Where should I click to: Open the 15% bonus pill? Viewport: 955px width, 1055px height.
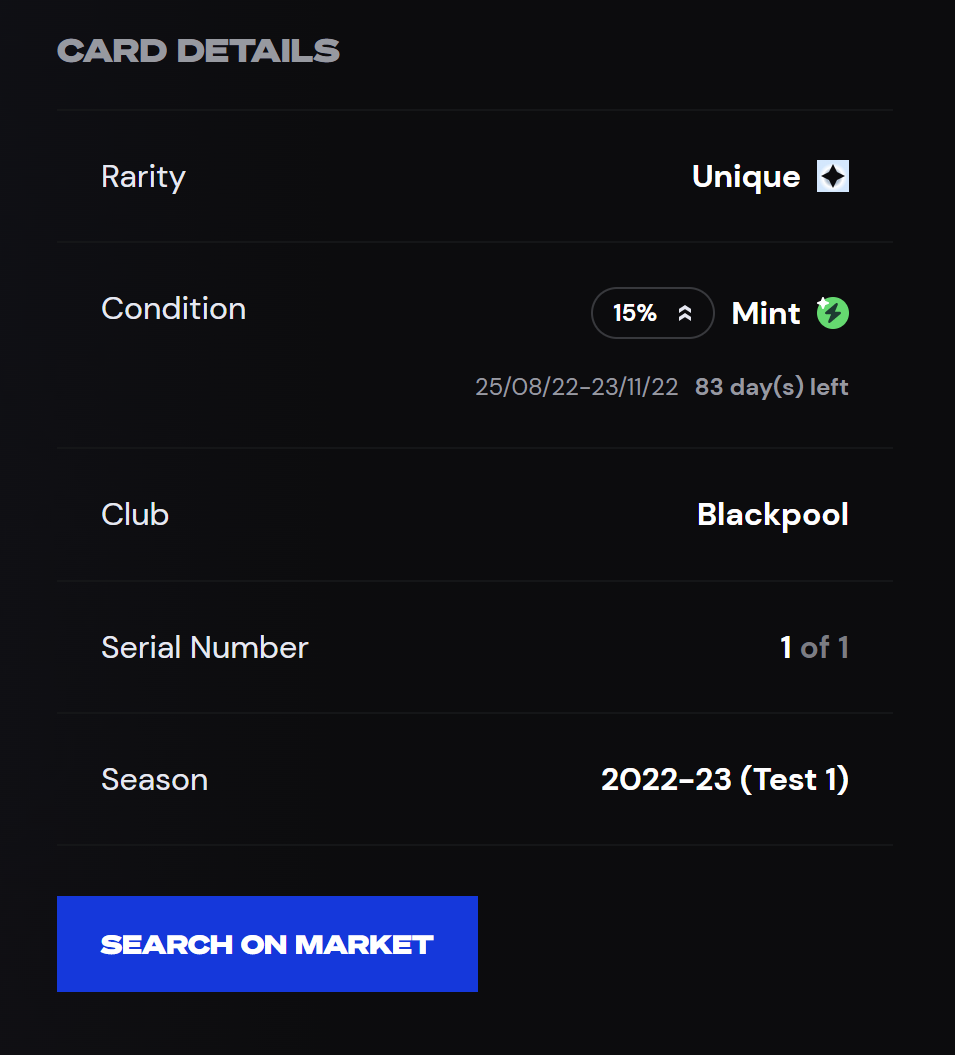(x=652, y=313)
